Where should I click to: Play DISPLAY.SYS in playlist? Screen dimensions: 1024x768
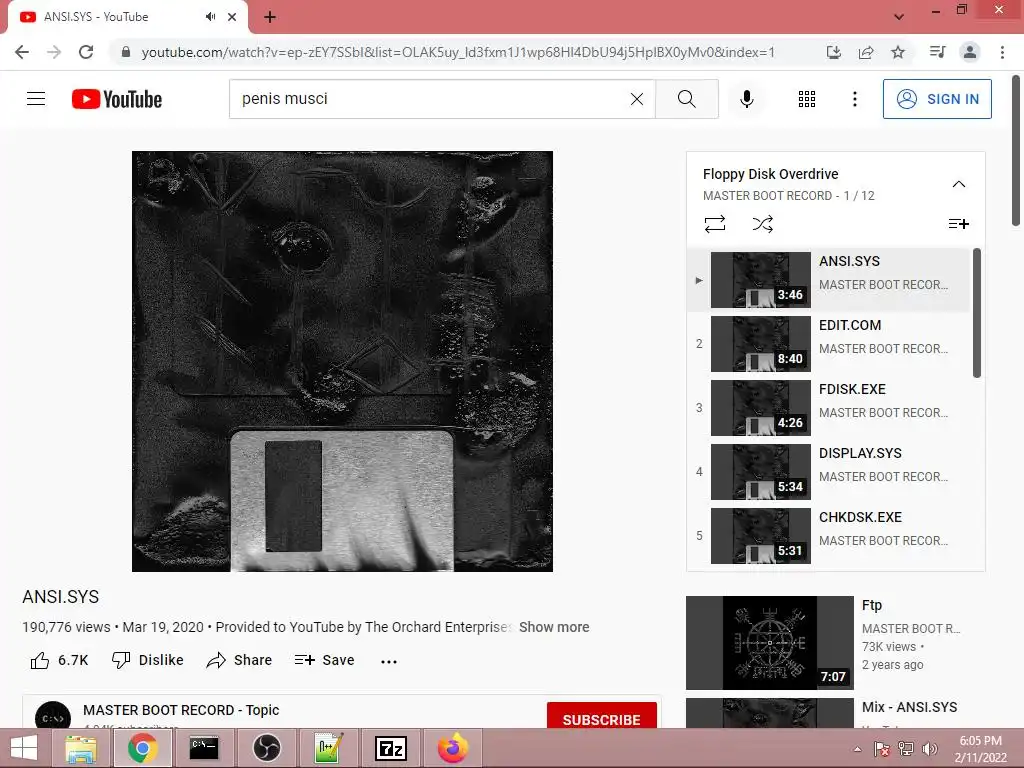tap(829, 472)
